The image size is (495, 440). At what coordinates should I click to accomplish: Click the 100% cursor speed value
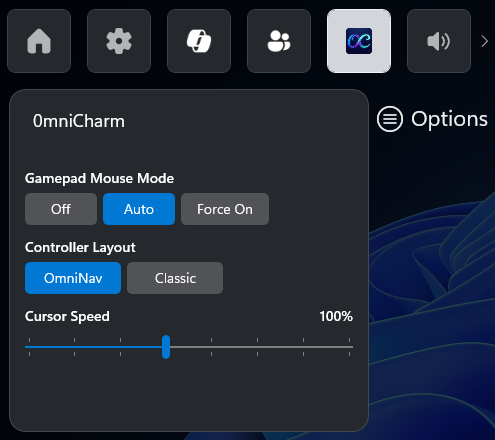pyautogui.click(x=336, y=316)
